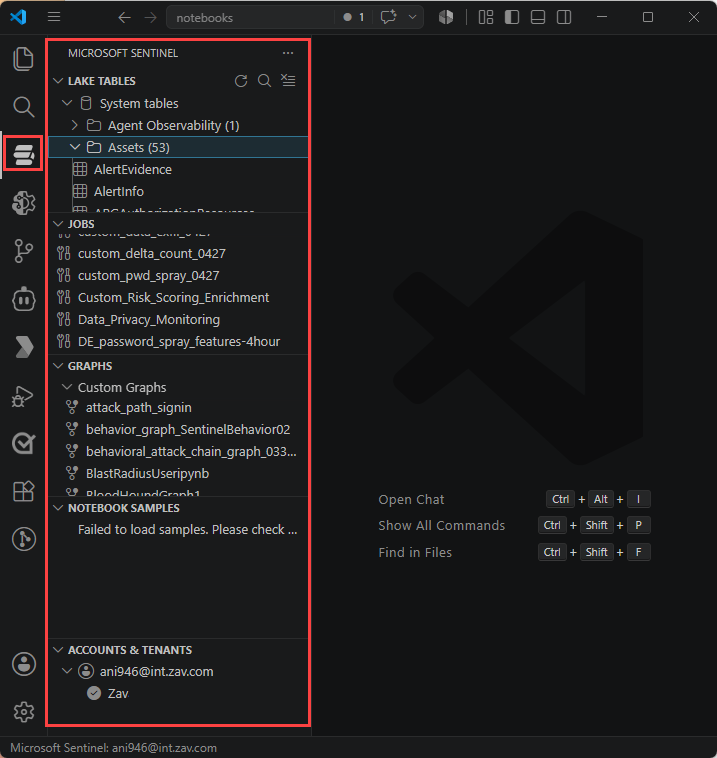The width and height of the screenshot is (717, 758).
Task: Go back using the left arrow
Action: click(x=124, y=18)
